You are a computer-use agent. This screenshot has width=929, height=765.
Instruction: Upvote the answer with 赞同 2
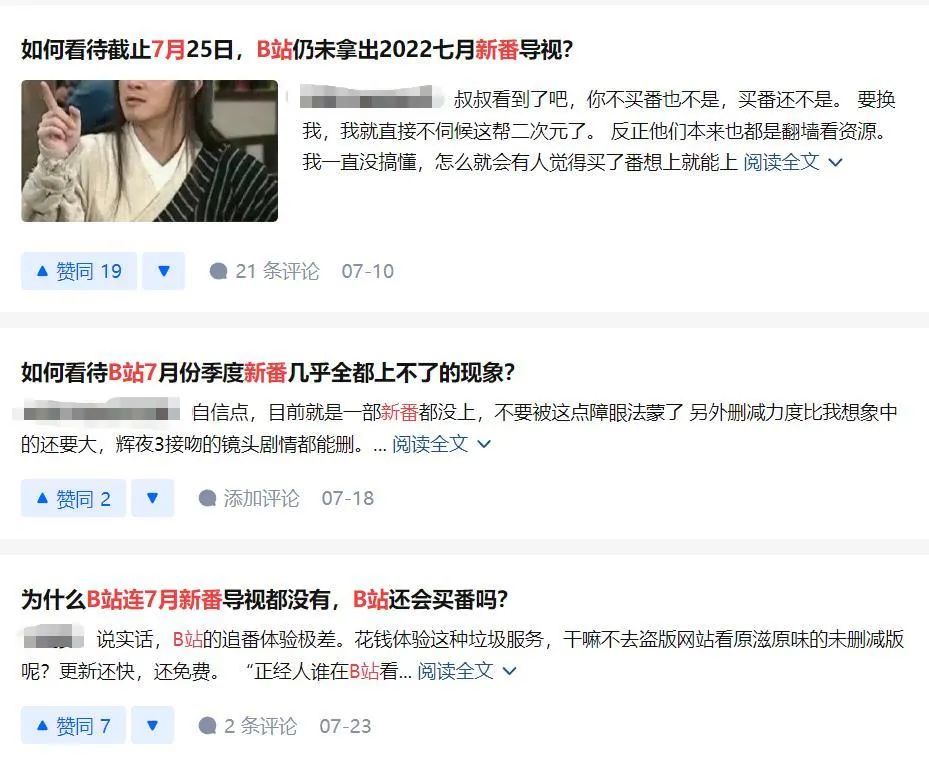73,498
